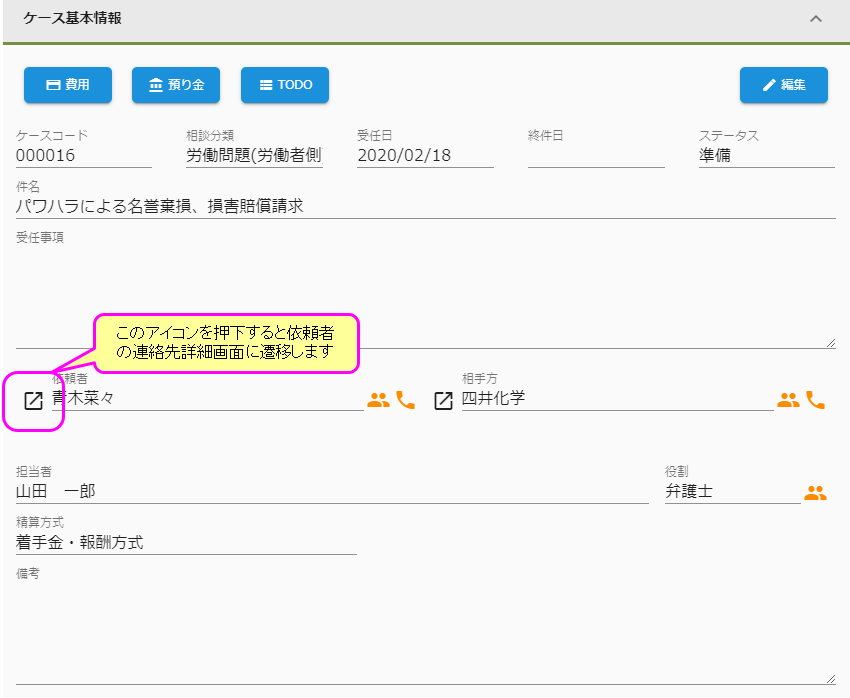Viewport: 850px width, 698px height.
Task: Click the bank icon in the 預り金 button
Action: pyautogui.click(x=156, y=85)
